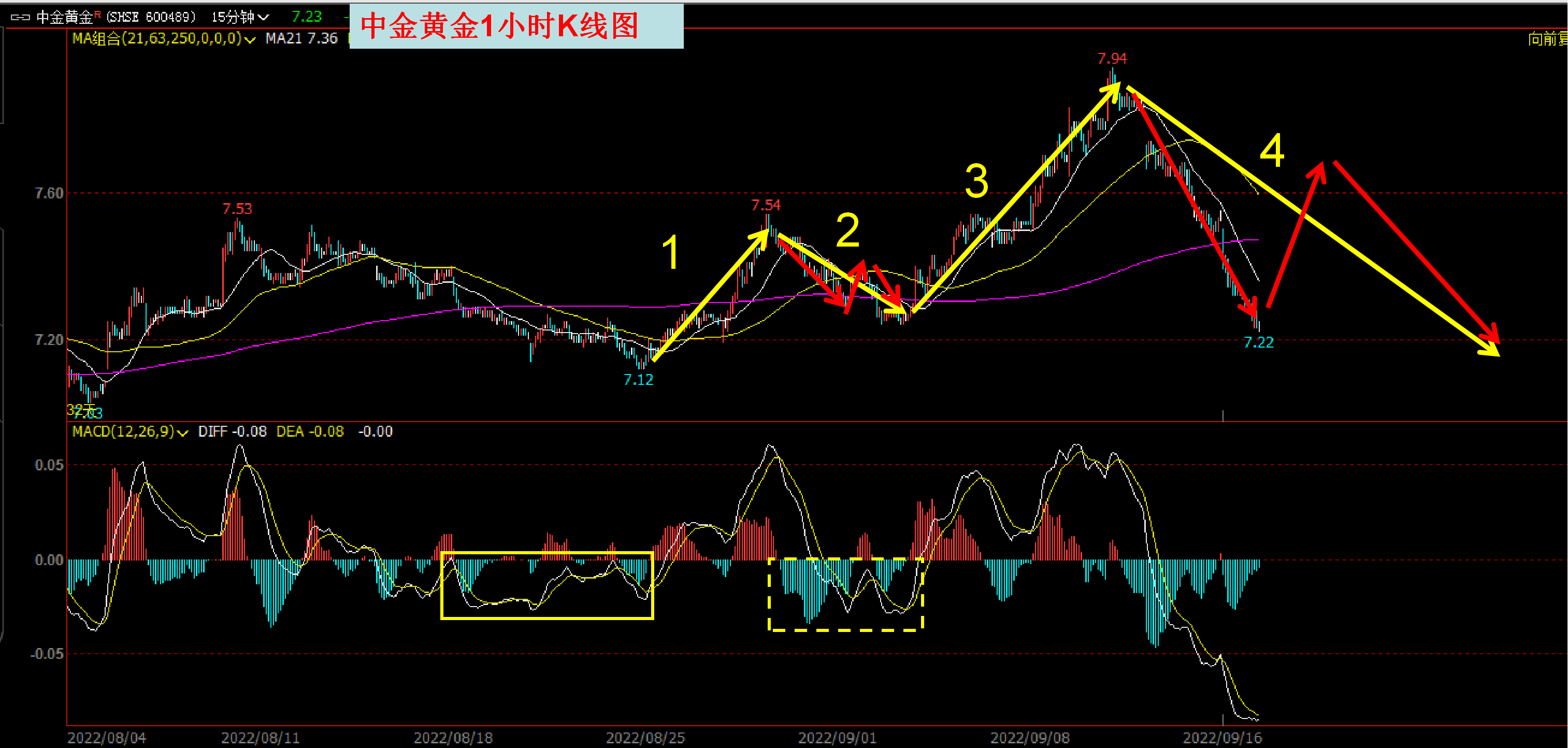Click the 7.54 high price label
Image resolution: width=1568 pixels, height=748 pixels.
766,205
